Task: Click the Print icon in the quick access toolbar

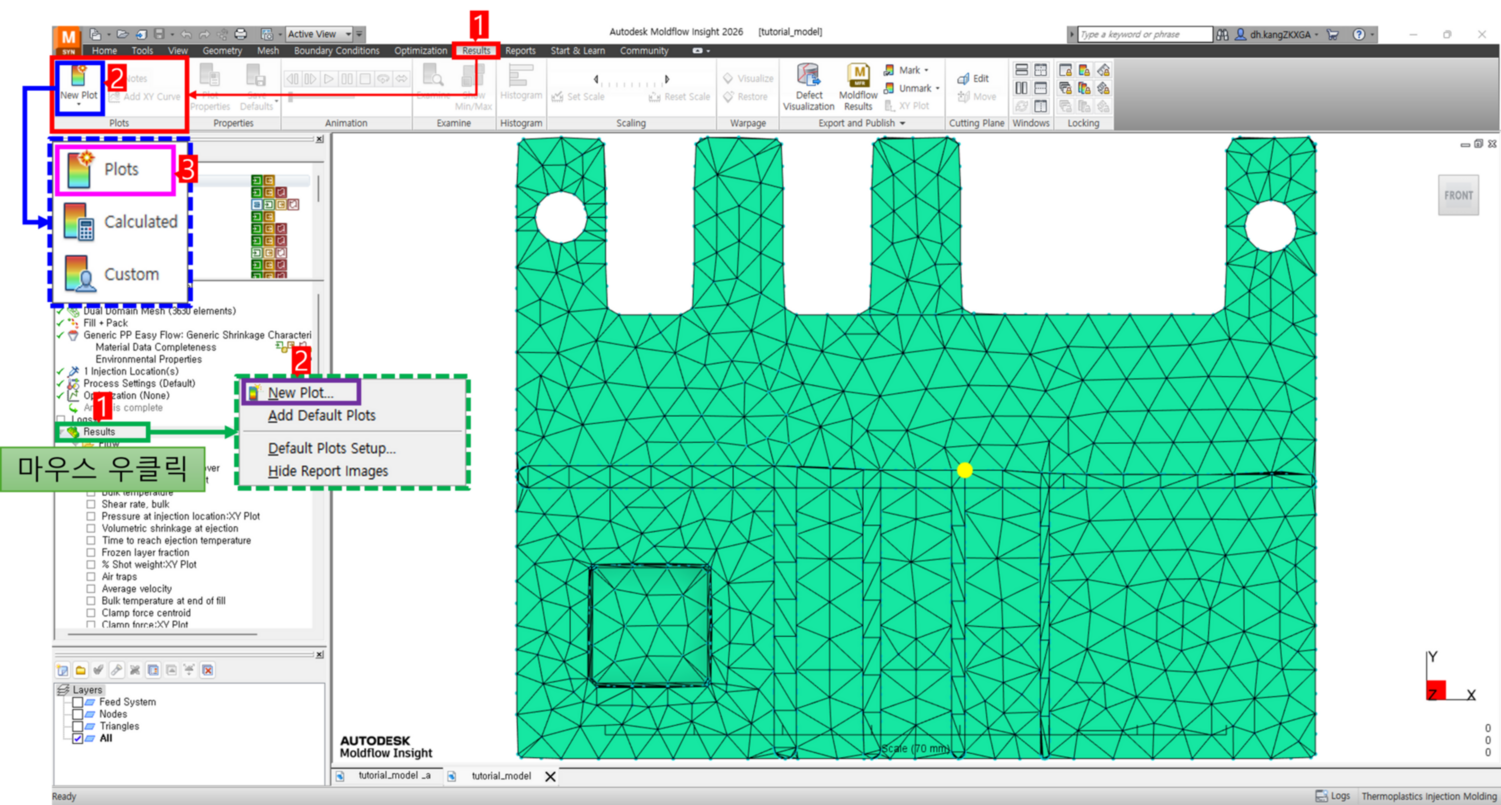Action: click(240, 33)
